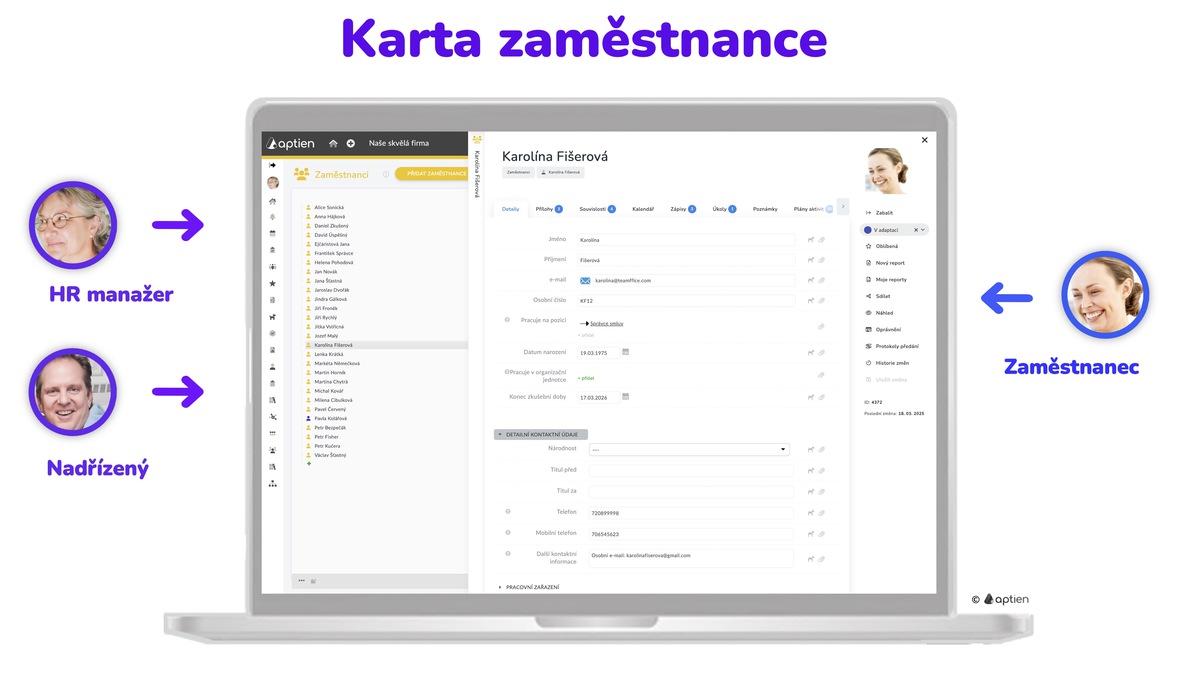Image resolution: width=1200 pixels, height=680 pixels.
Task: Click the Přidat zaměstnance button
Action: pyautogui.click(x=432, y=174)
